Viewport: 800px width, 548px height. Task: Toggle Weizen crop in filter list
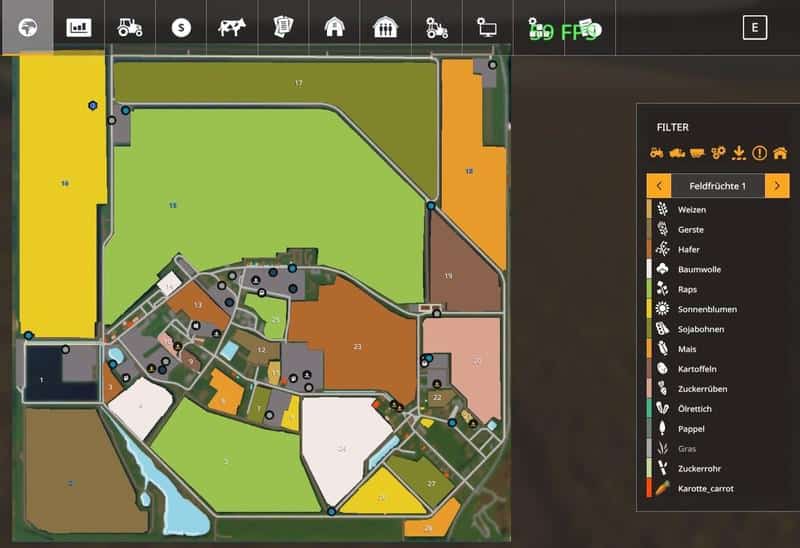[x=698, y=210]
